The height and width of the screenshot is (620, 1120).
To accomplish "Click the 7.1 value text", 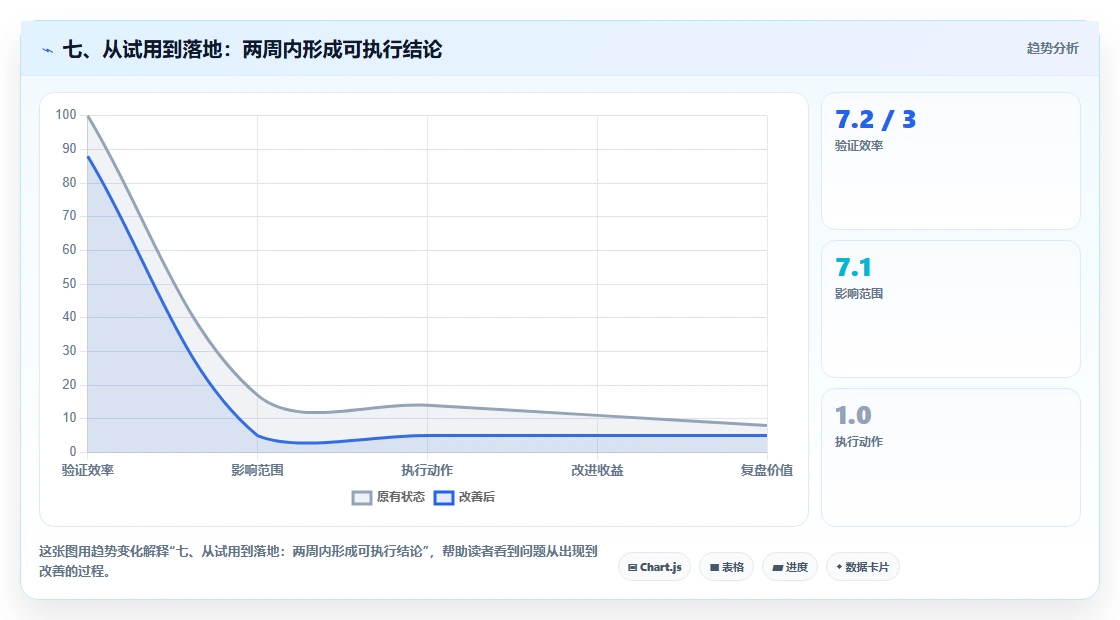I will (854, 267).
